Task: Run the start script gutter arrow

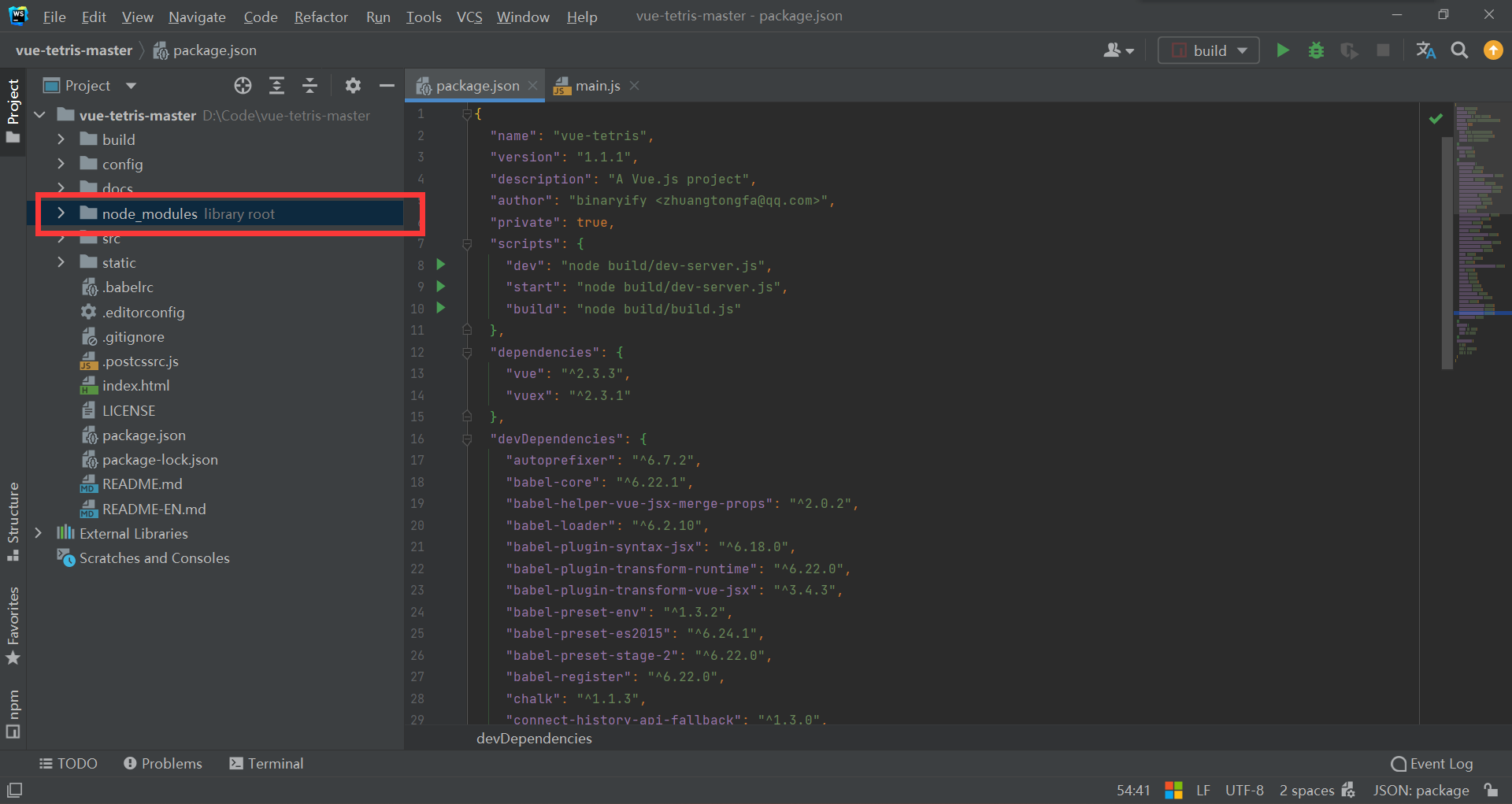Action: (x=441, y=287)
